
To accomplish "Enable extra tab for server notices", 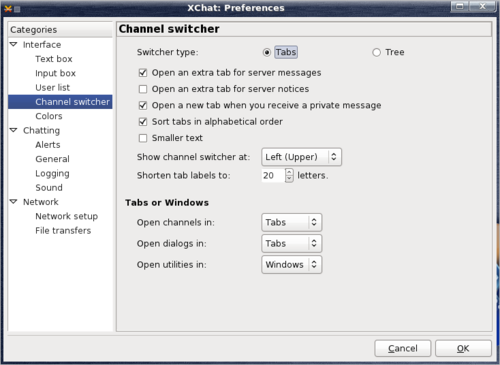I will click(143, 89).
